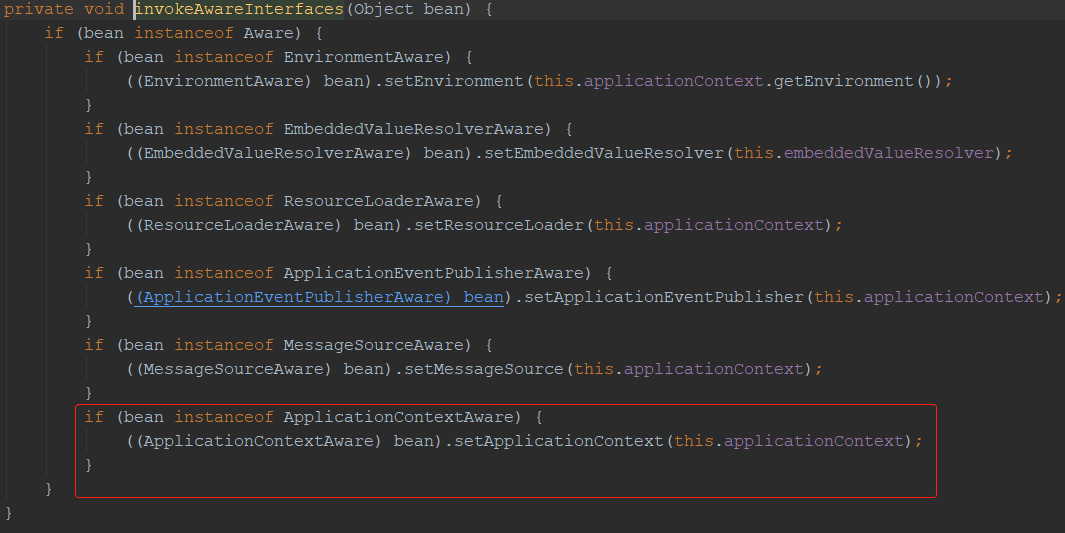Click the embeddedValueResolver field reference

[x=888, y=153]
